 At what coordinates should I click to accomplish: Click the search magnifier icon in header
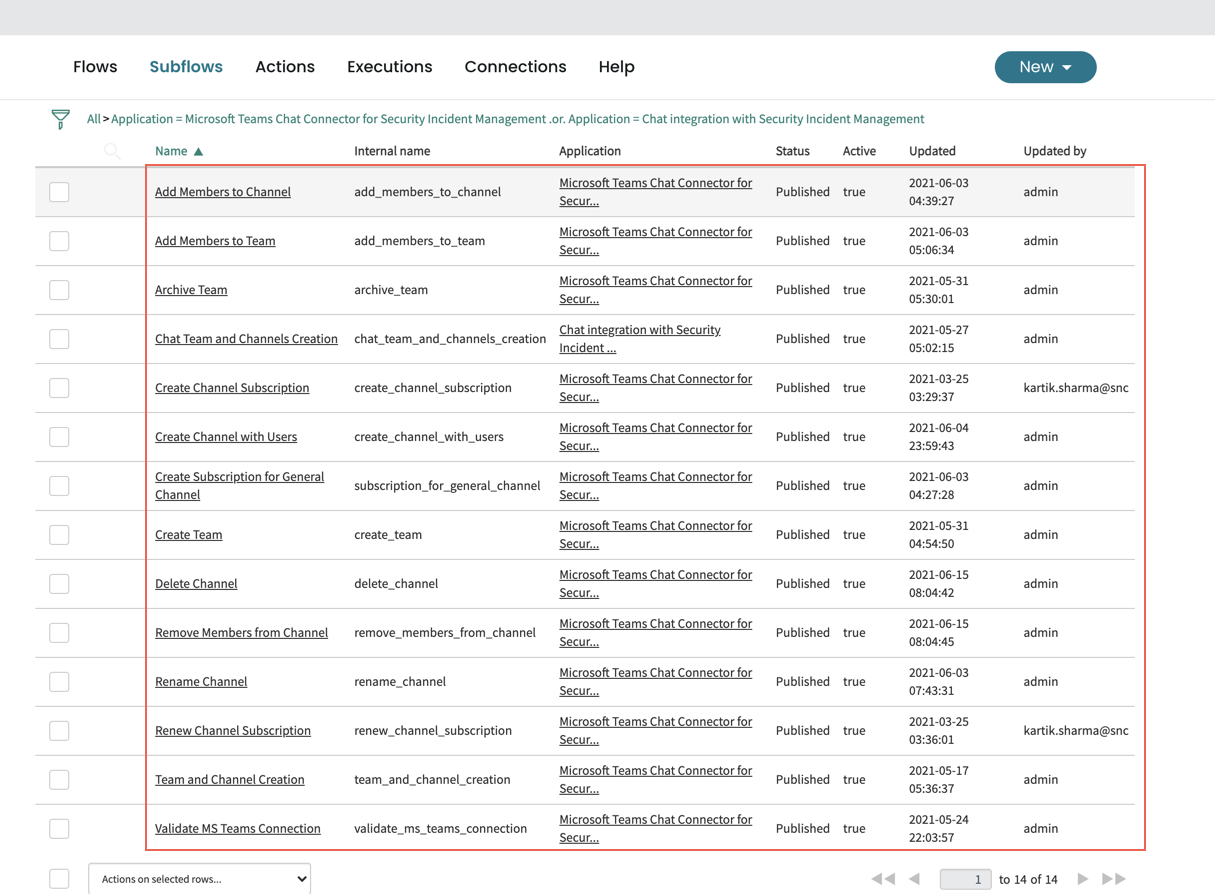pyautogui.click(x=112, y=151)
